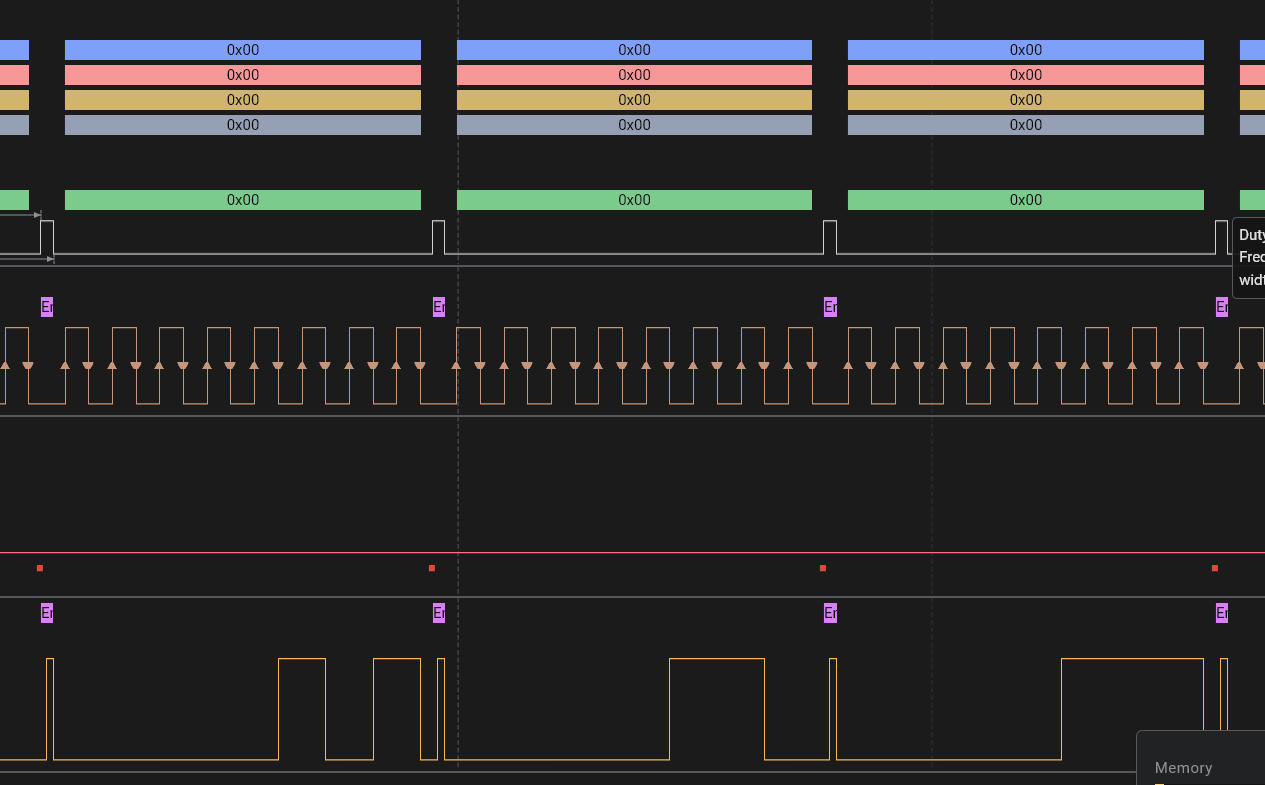
Task: Click the leftmost purple Er marker above the clock waveform
Action: (46, 307)
